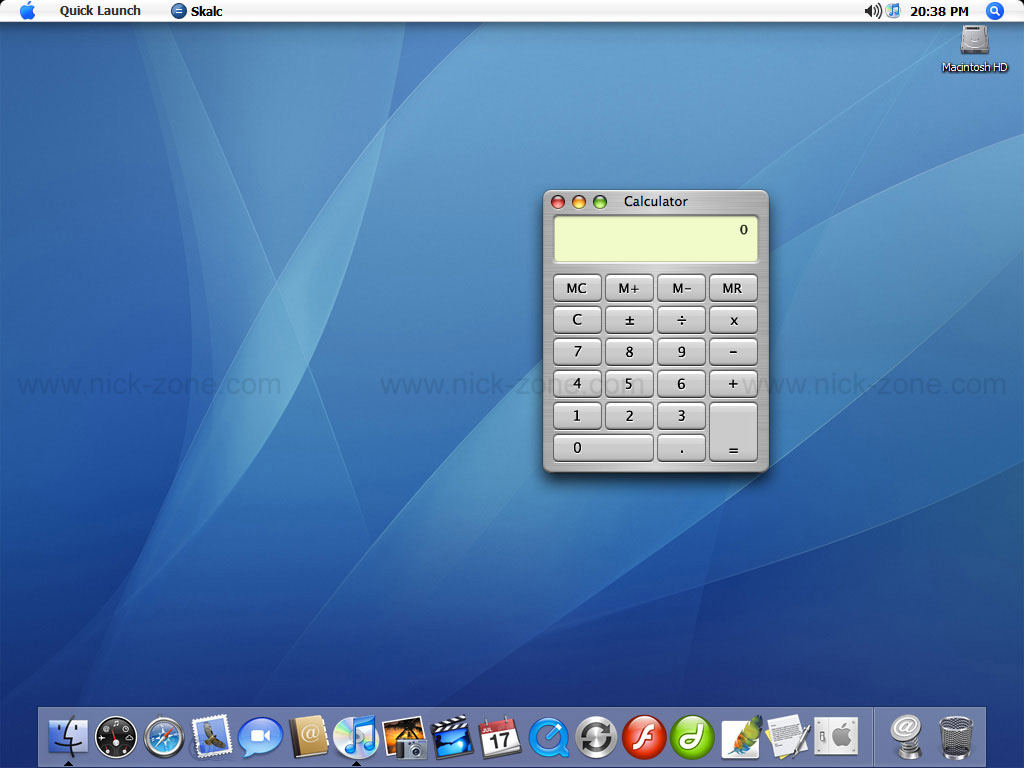
Task: Open iSync arrows icon in dock
Action: (x=596, y=738)
